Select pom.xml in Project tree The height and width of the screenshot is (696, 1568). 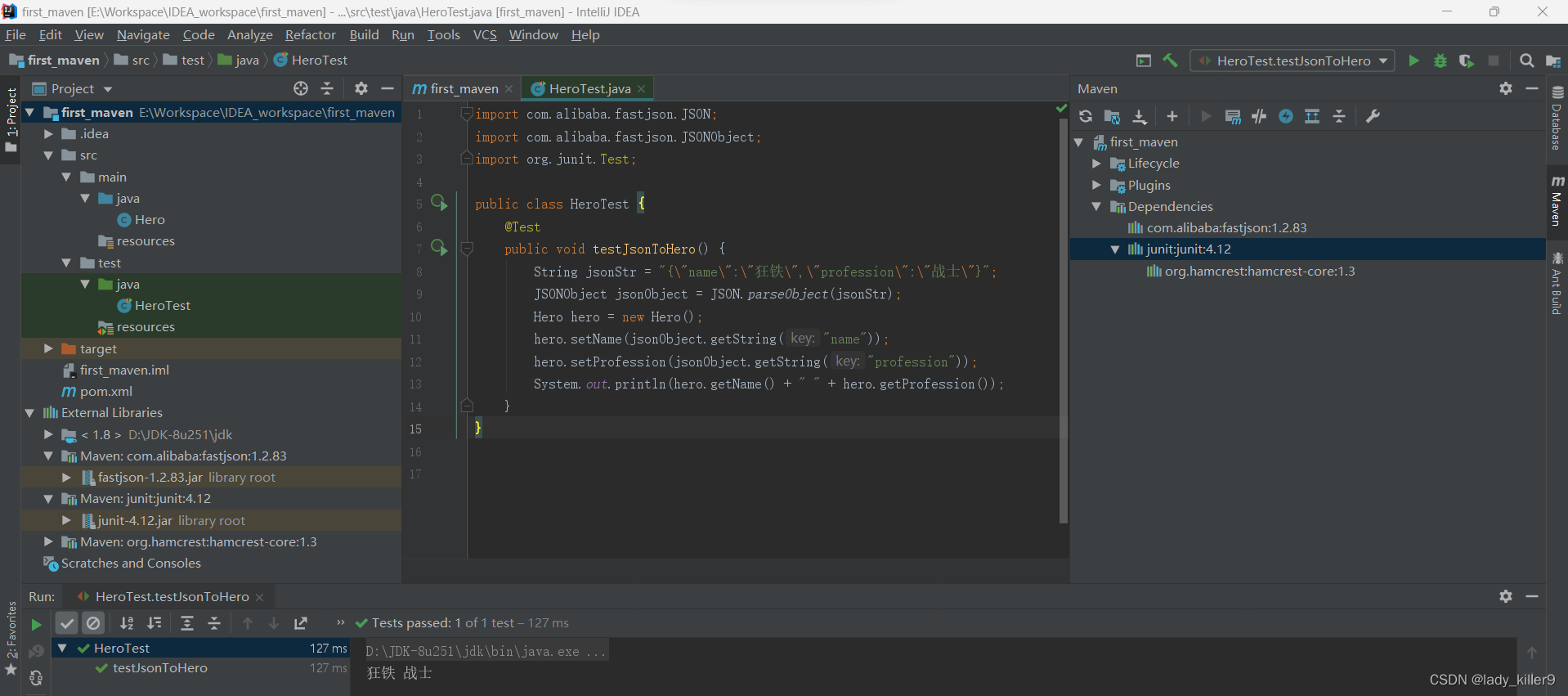(x=106, y=392)
